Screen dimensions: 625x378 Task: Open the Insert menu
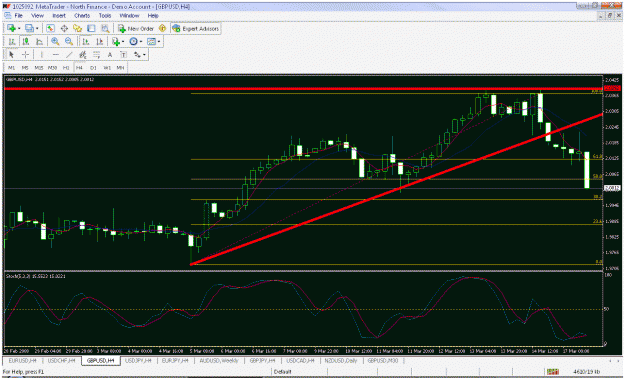pos(59,16)
